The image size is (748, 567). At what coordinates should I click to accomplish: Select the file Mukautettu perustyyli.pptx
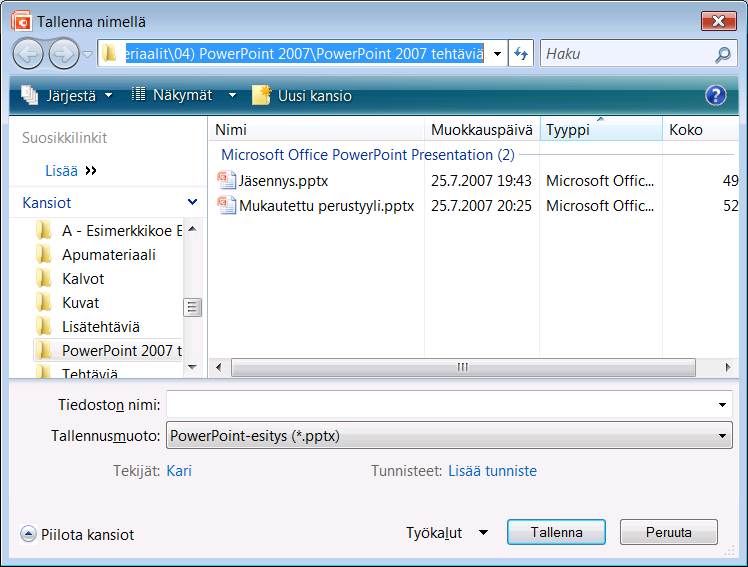[x=326, y=206]
